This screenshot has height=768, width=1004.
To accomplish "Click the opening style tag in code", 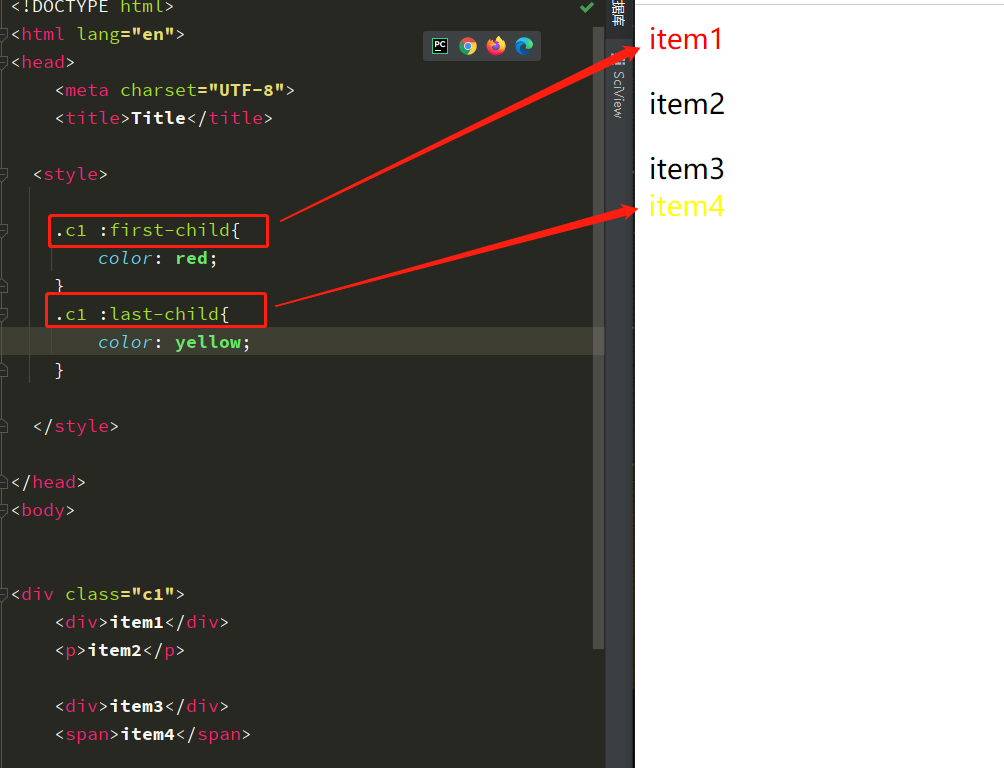I will pyautogui.click(x=70, y=174).
